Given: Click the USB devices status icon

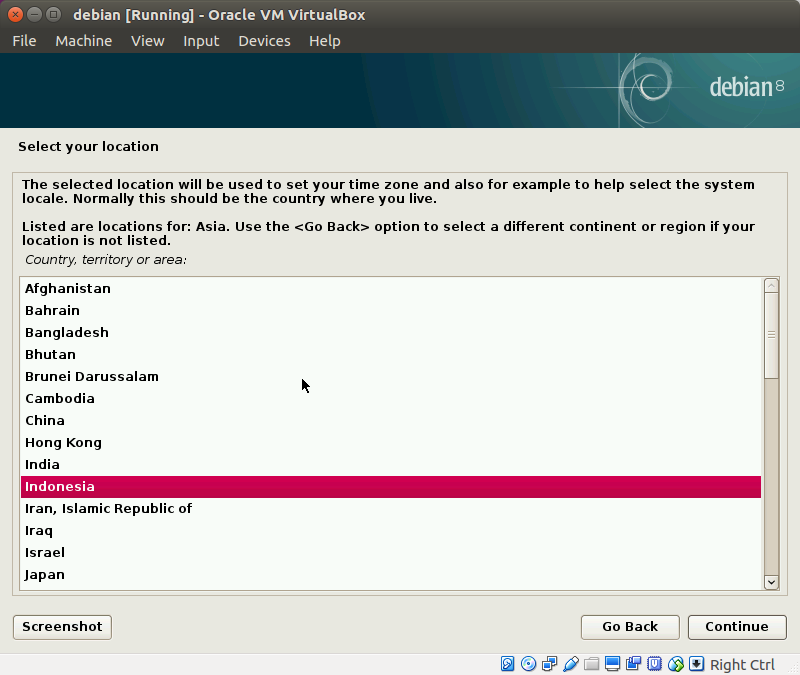Looking at the screenshot, I should point(571,664).
